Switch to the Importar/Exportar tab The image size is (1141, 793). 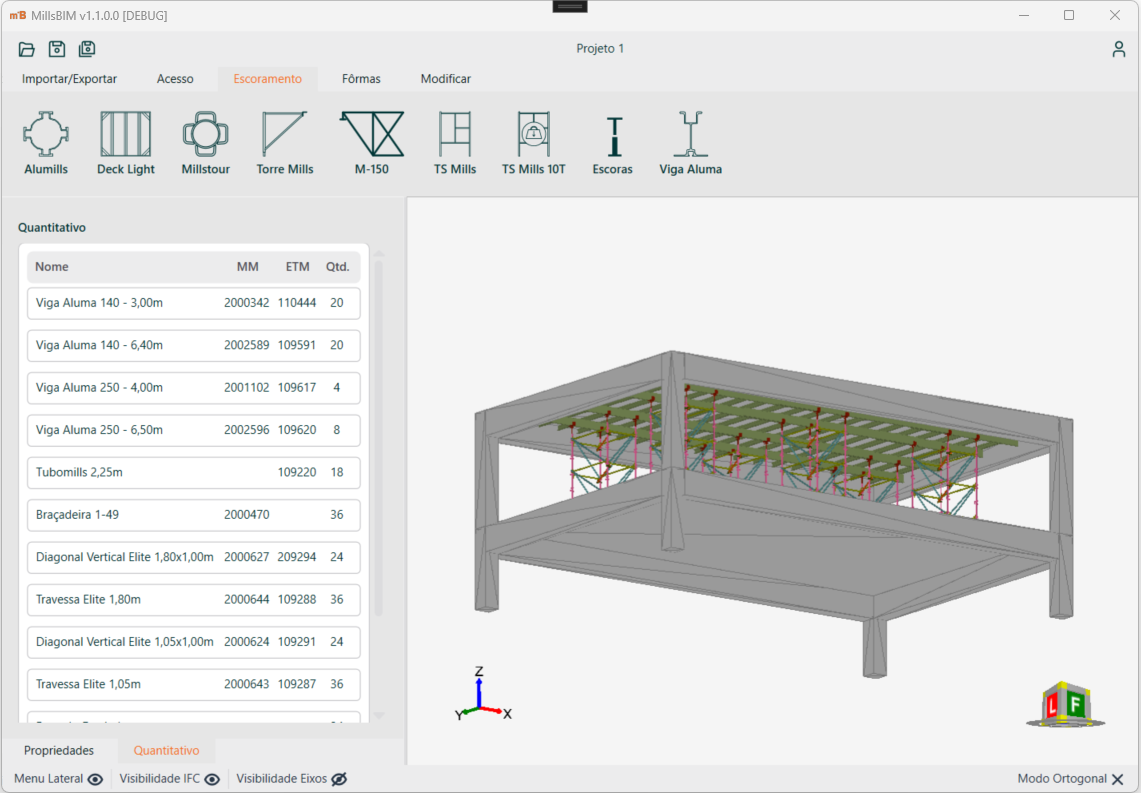pos(69,79)
